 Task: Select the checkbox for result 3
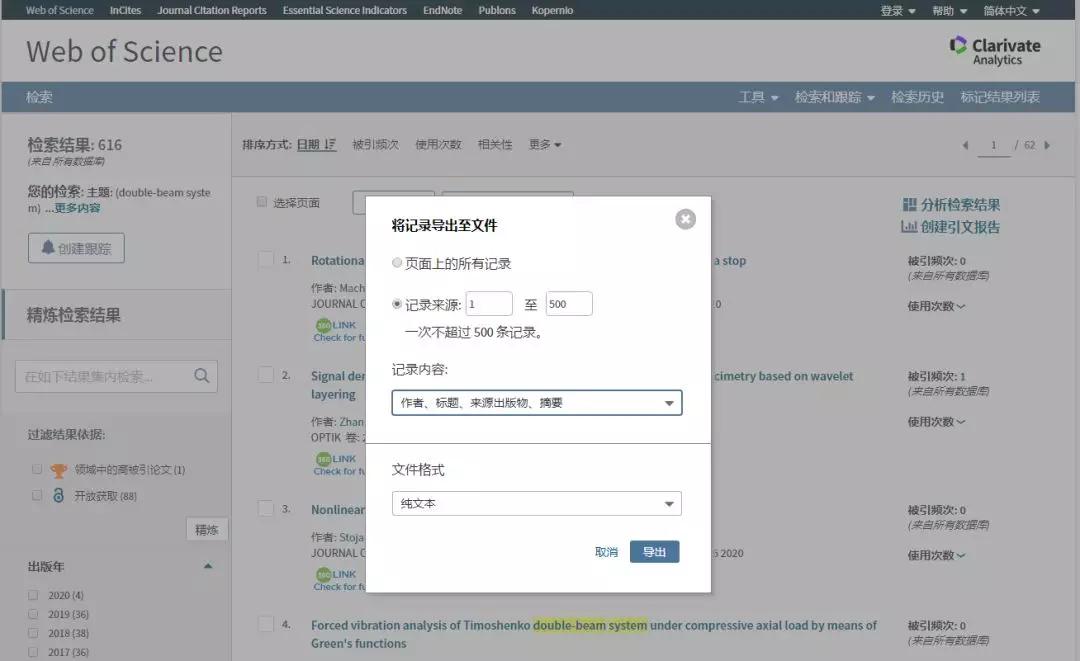pos(265,509)
